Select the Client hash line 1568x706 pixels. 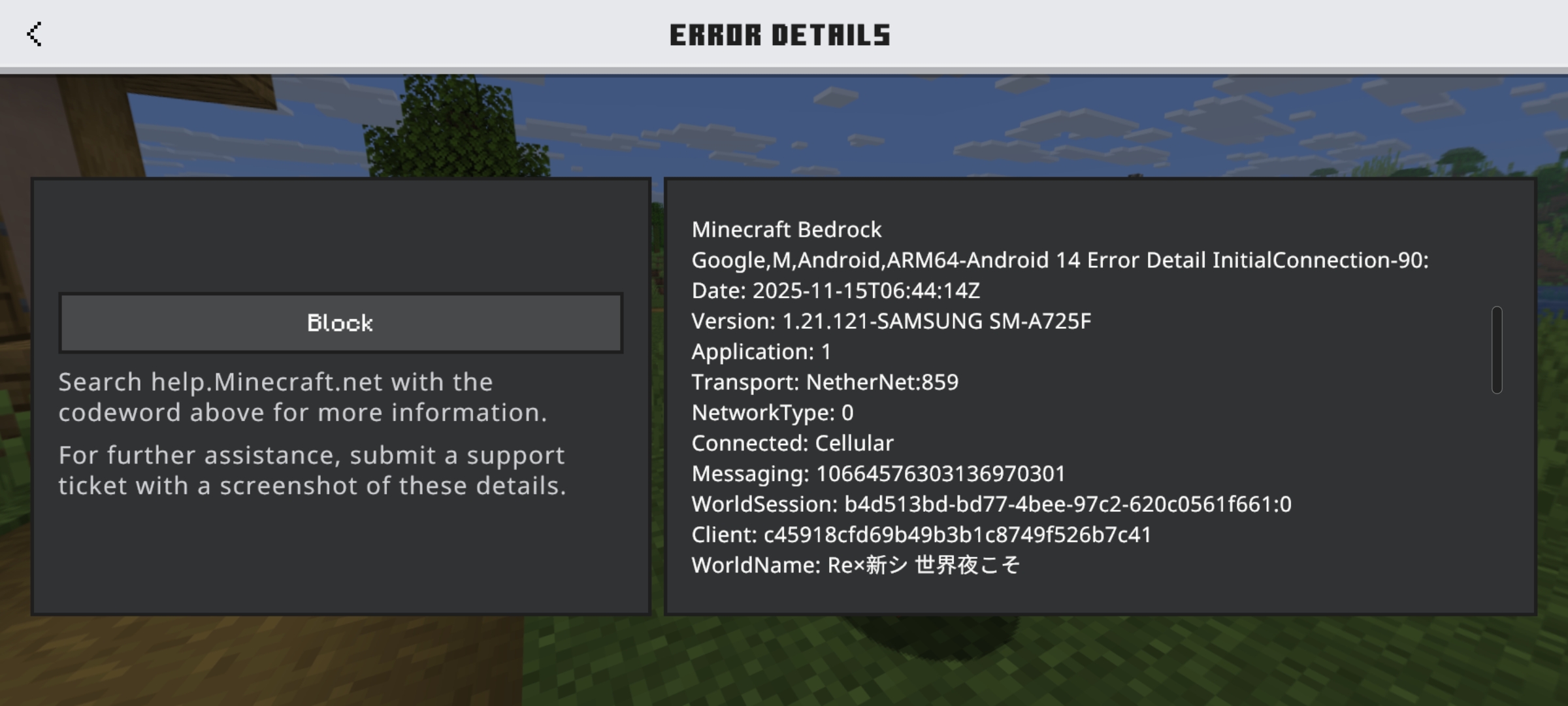921,535
